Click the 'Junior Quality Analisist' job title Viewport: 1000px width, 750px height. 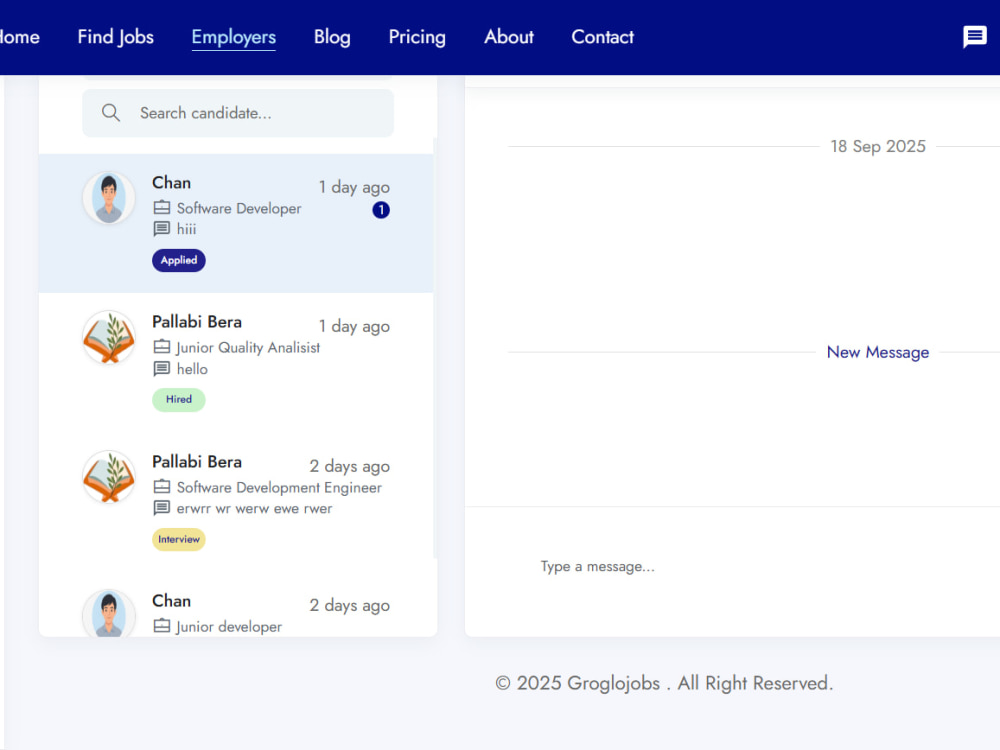(x=248, y=348)
